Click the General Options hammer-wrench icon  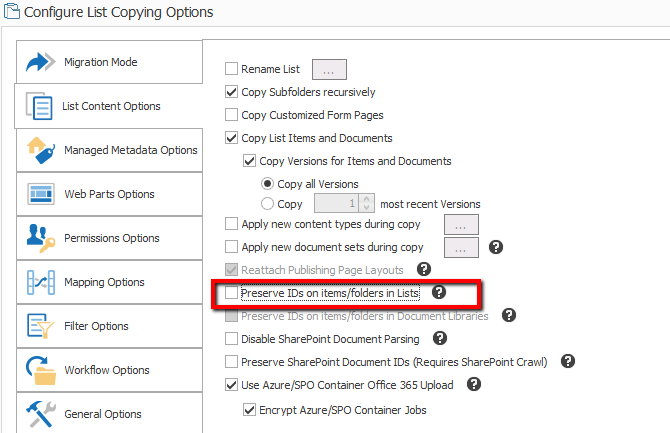(41, 414)
